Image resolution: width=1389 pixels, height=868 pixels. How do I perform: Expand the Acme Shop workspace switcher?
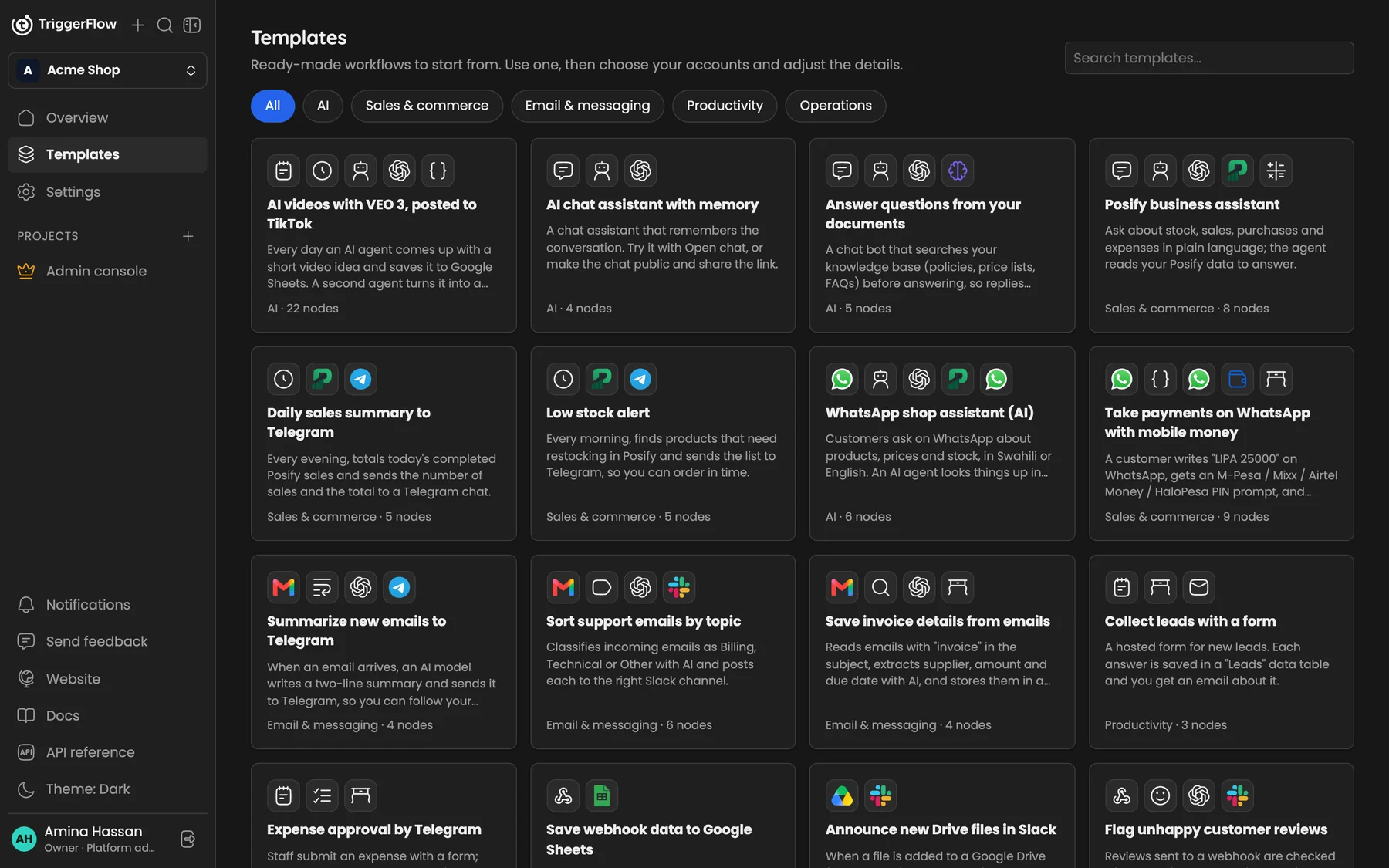[107, 70]
